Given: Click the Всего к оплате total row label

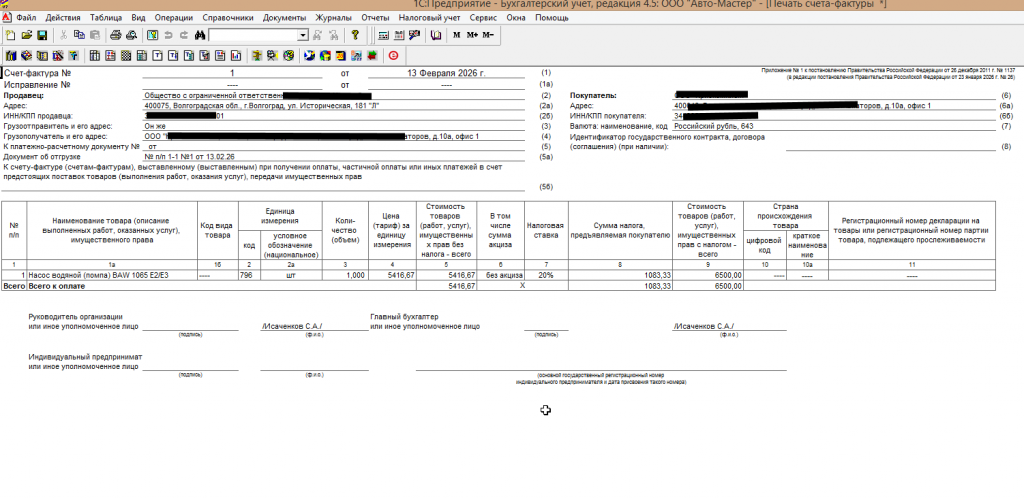Looking at the screenshot, I should click(57, 286).
